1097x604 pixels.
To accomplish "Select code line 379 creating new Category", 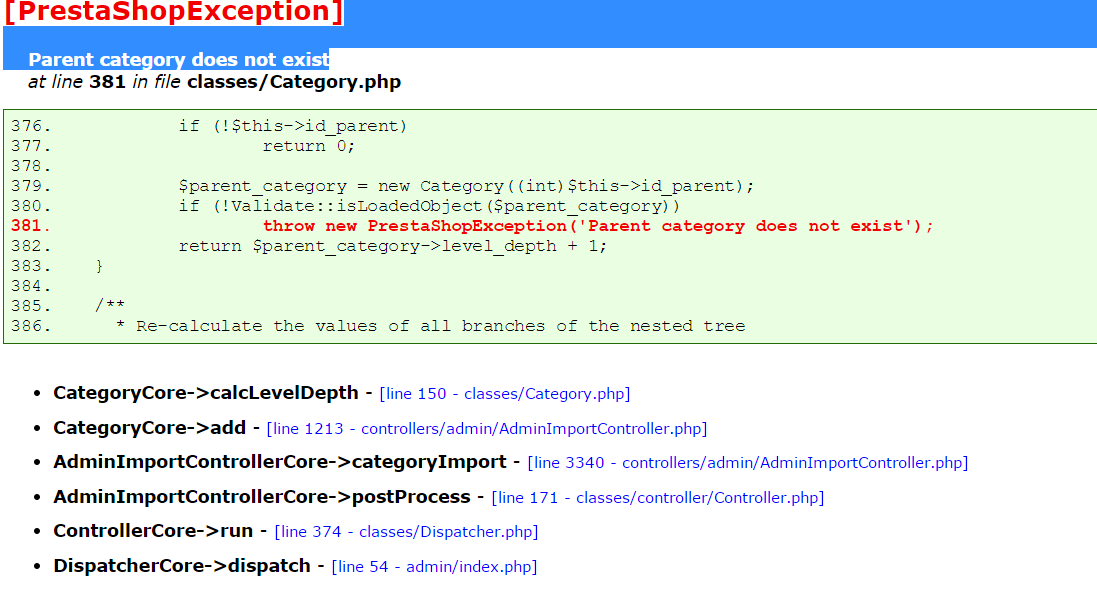I will [x=466, y=186].
